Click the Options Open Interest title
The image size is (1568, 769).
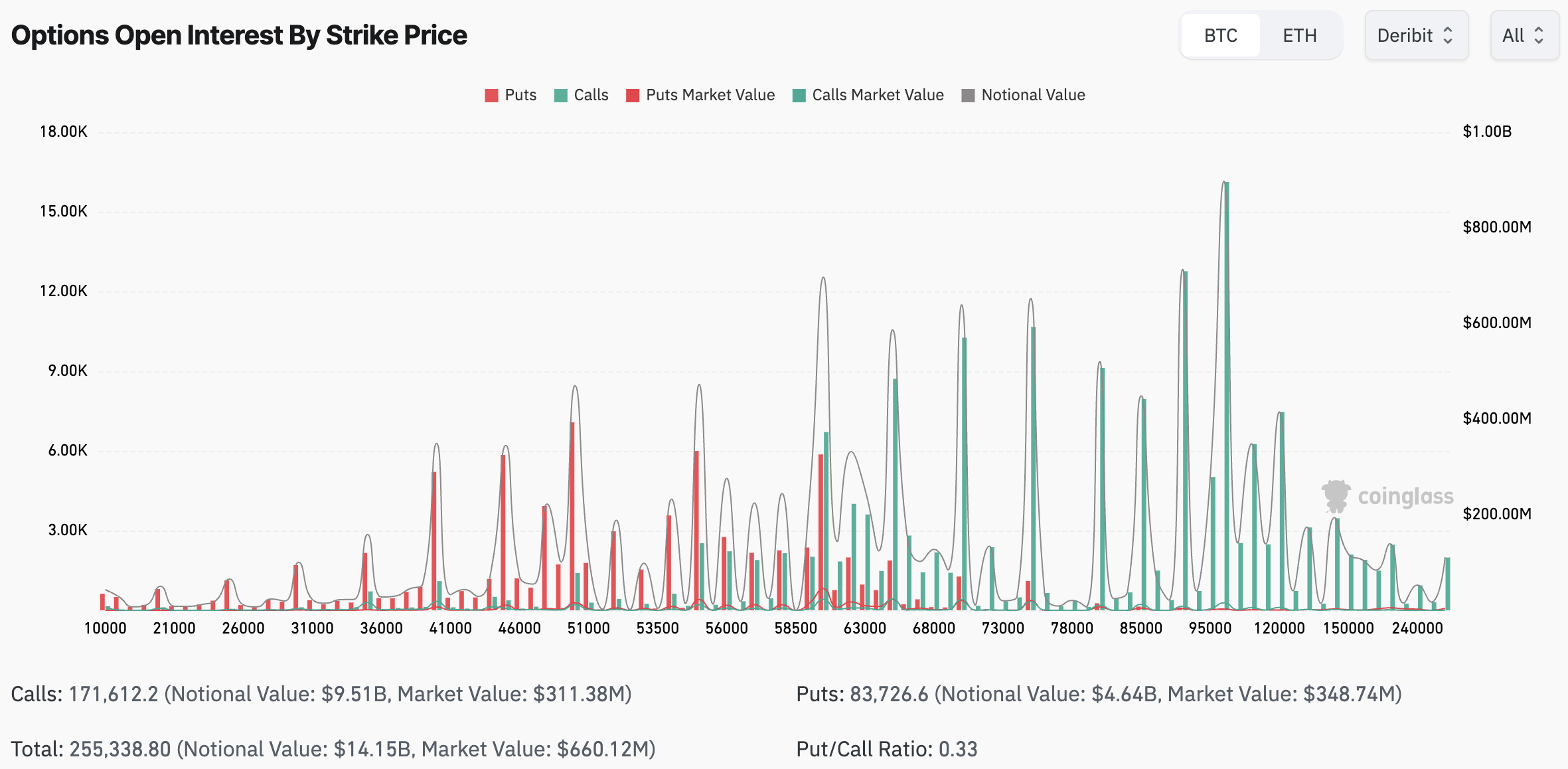pos(239,35)
